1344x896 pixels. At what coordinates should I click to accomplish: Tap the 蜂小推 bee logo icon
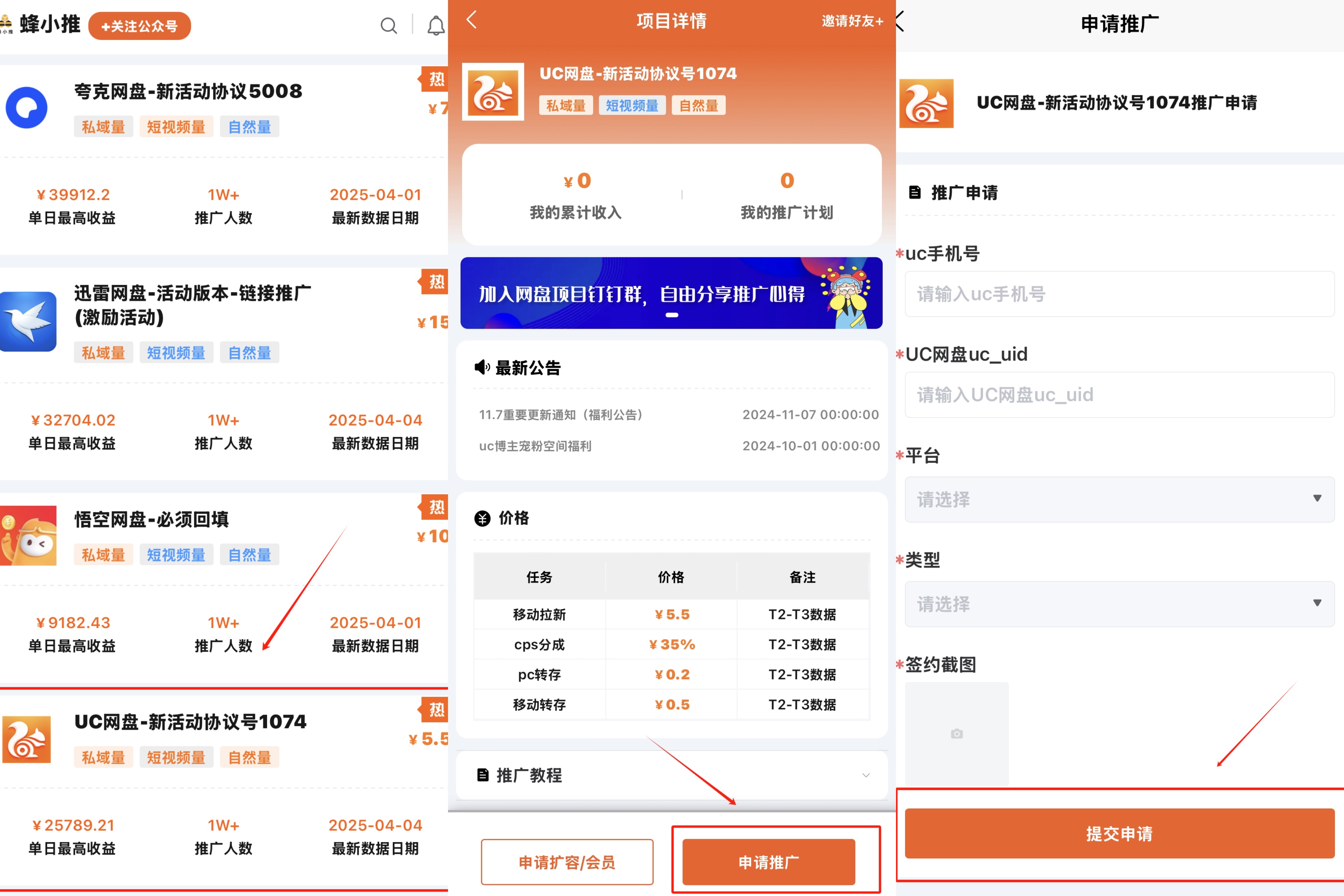coord(6,25)
